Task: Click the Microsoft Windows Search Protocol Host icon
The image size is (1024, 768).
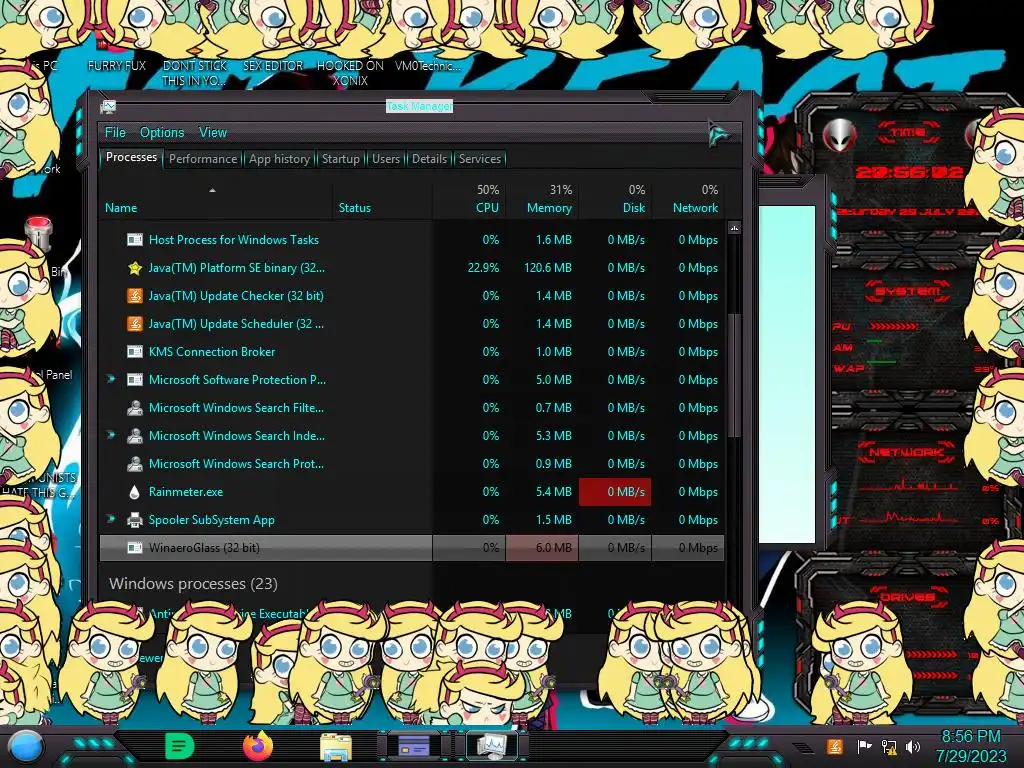Action: tap(135, 464)
